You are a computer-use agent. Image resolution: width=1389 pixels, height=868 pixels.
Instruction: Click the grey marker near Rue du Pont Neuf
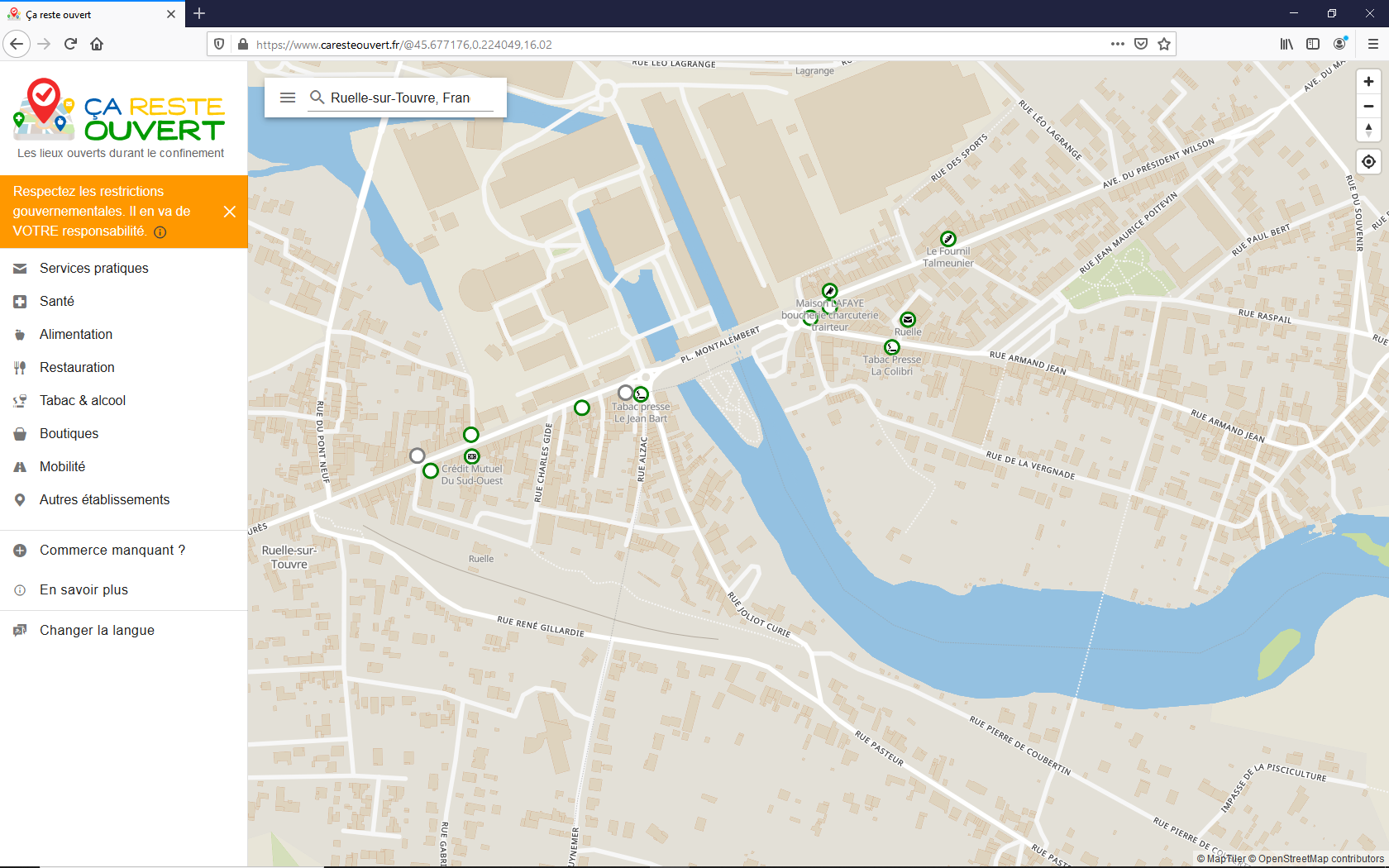pyautogui.click(x=418, y=455)
